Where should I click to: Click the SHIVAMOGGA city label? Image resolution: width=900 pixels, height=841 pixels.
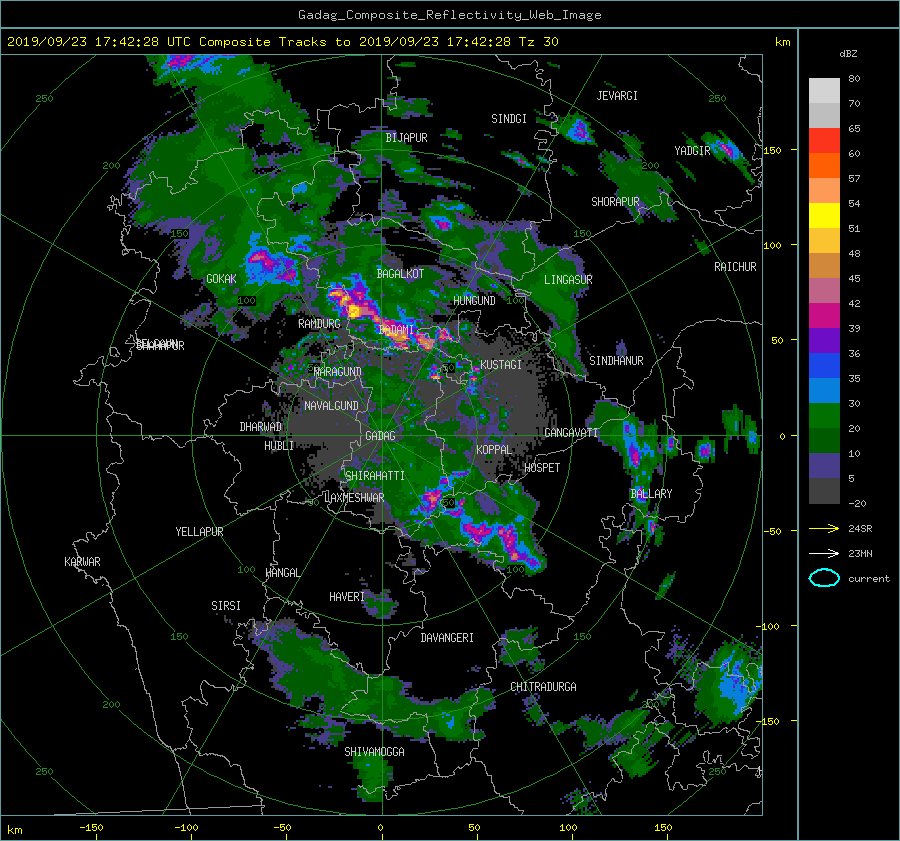[x=374, y=752]
